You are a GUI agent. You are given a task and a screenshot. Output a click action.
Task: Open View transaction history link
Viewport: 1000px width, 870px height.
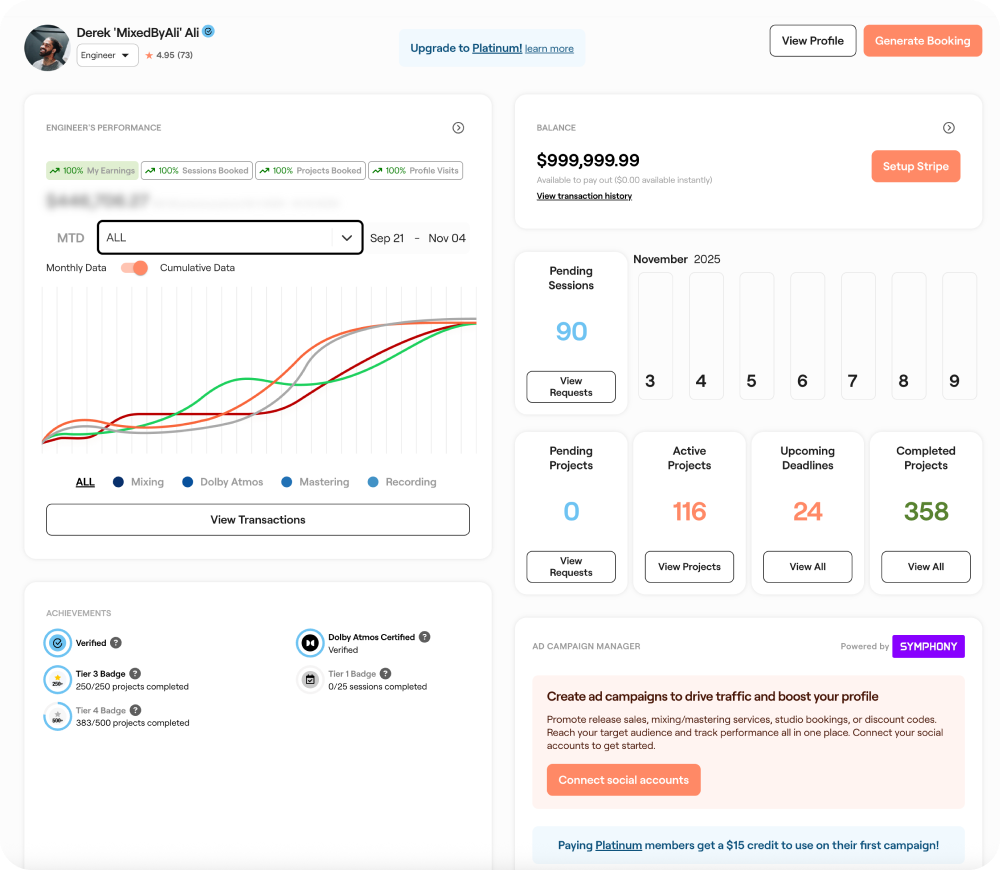click(584, 196)
